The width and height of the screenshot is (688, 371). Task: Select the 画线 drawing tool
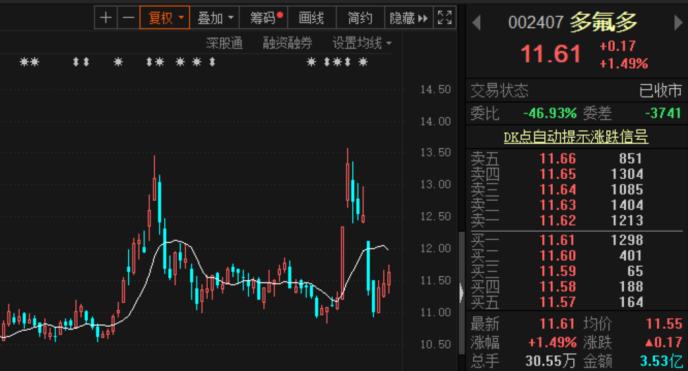pyautogui.click(x=312, y=18)
